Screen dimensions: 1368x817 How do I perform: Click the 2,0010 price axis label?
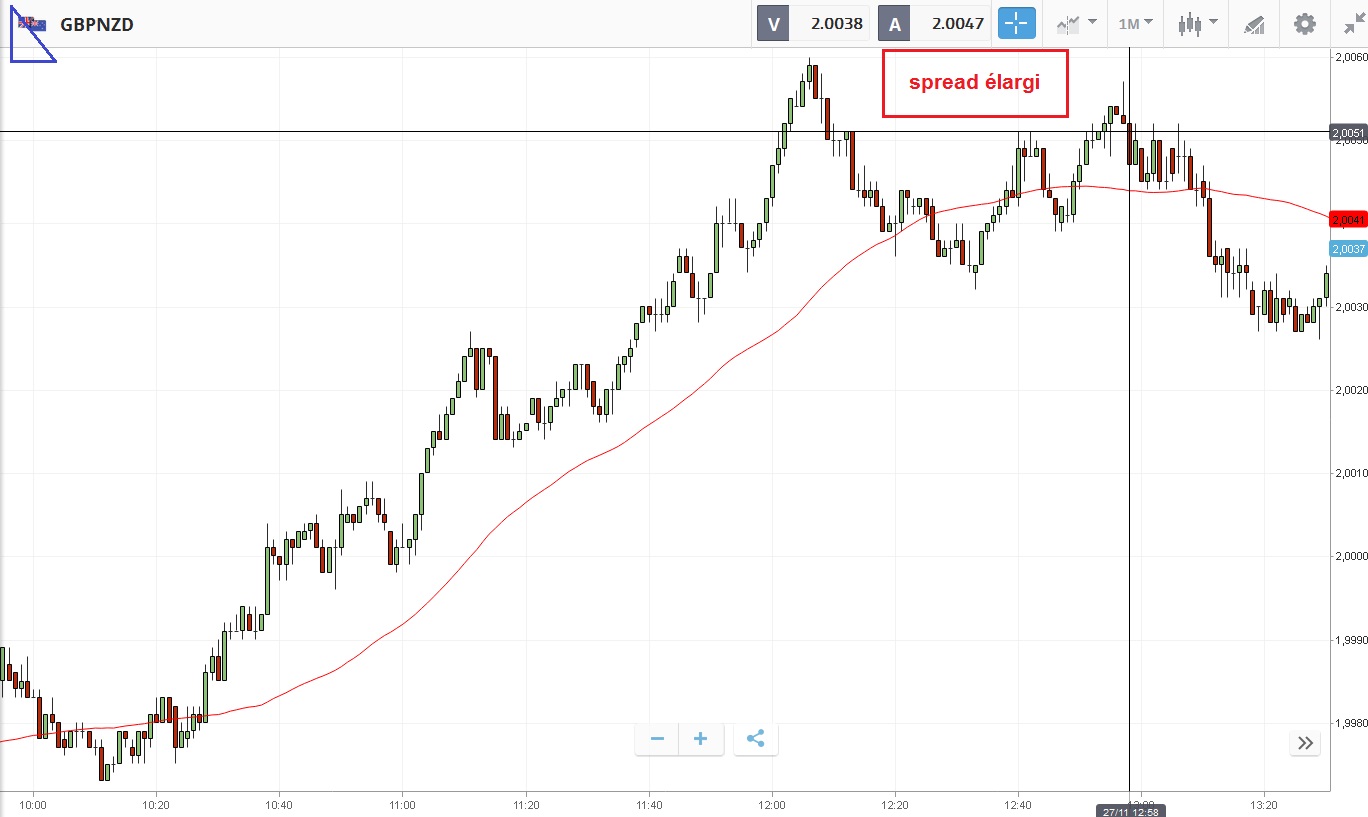click(1350, 473)
